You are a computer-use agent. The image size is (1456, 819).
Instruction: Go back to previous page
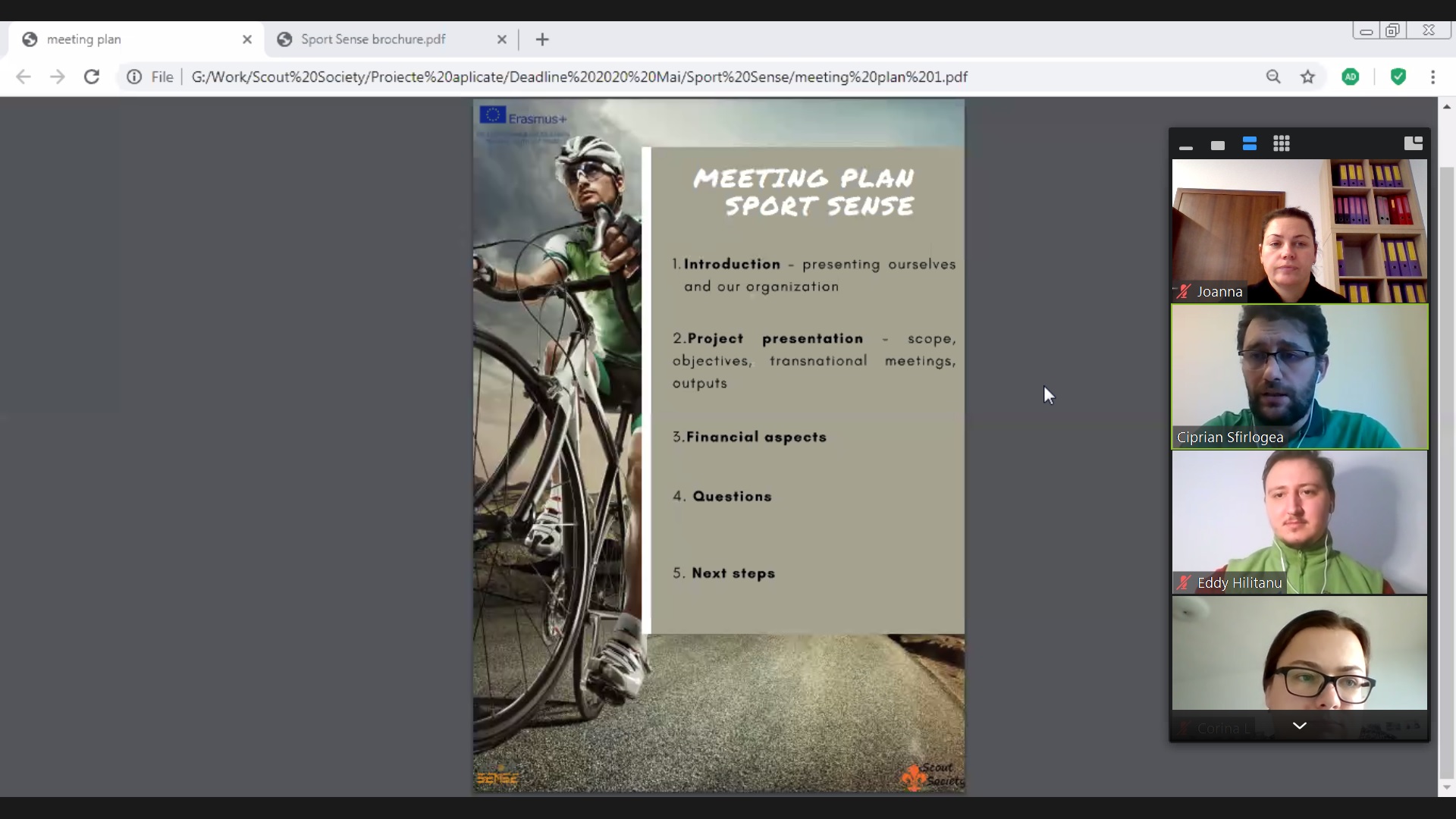coord(24,77)
